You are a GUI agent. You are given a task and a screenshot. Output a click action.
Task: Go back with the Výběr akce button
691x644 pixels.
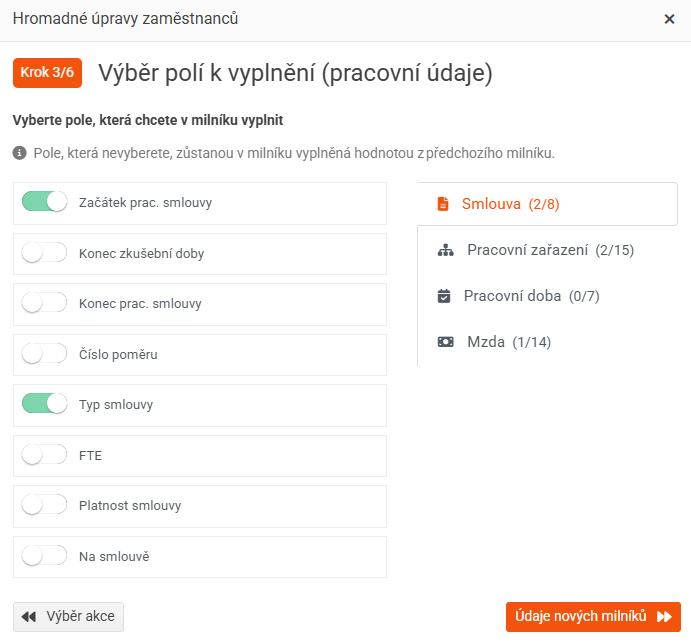(x=68, y=616)
